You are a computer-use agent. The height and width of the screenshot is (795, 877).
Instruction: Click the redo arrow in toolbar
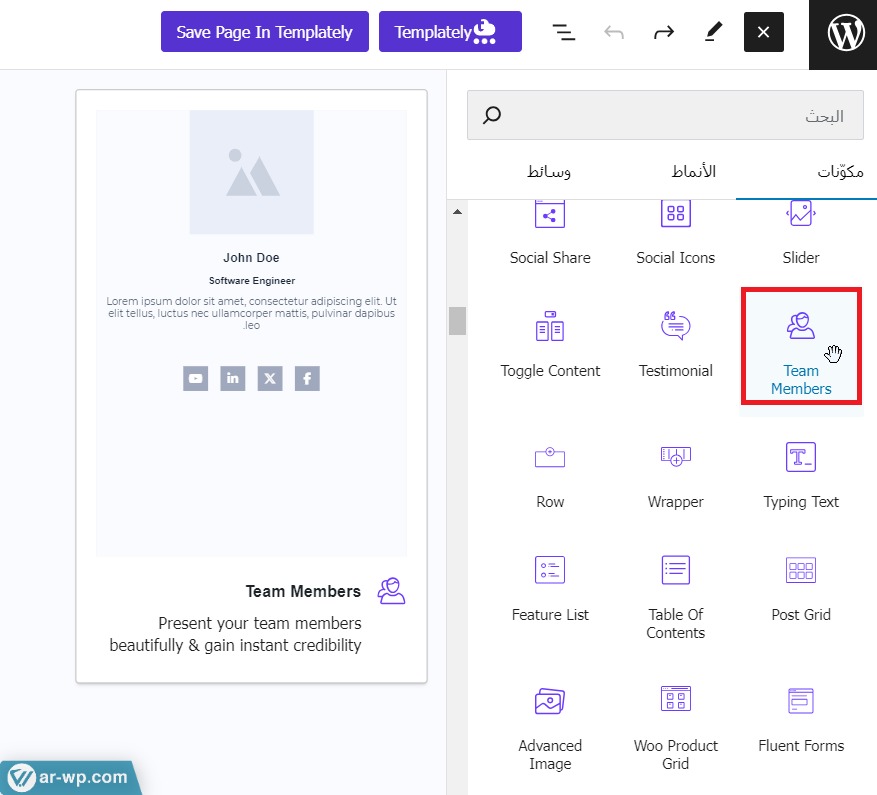tap(664, 32)
